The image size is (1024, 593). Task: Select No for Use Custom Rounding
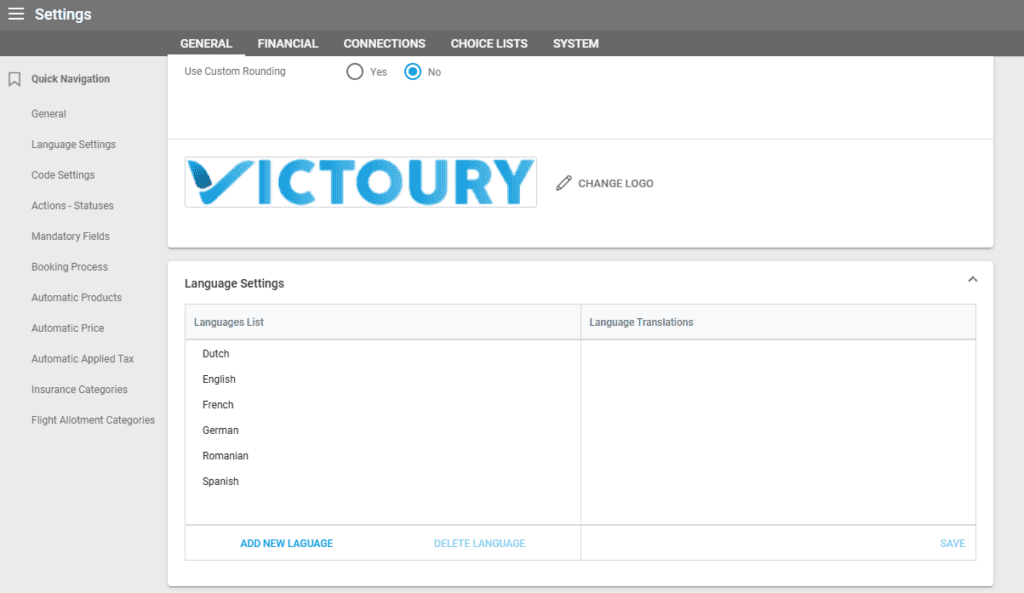tap(413, 72)
